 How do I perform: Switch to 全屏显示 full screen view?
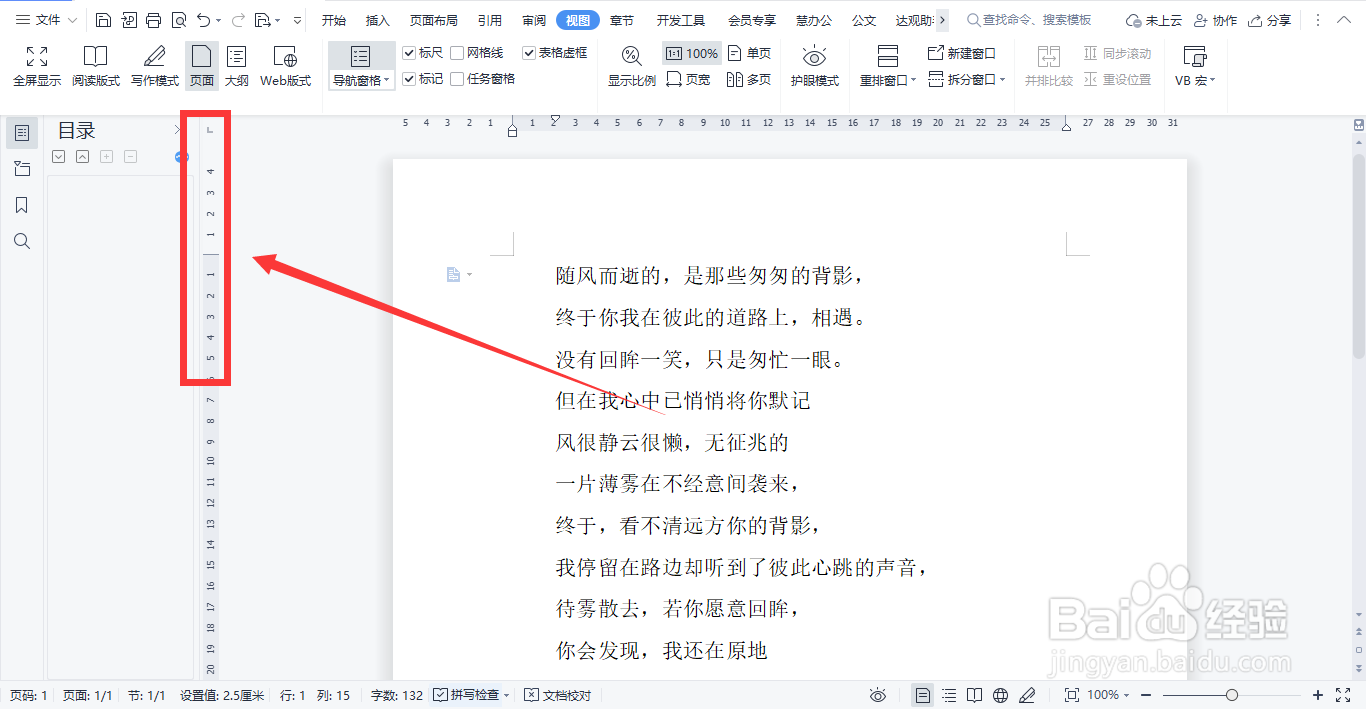(x=37, y=66)
